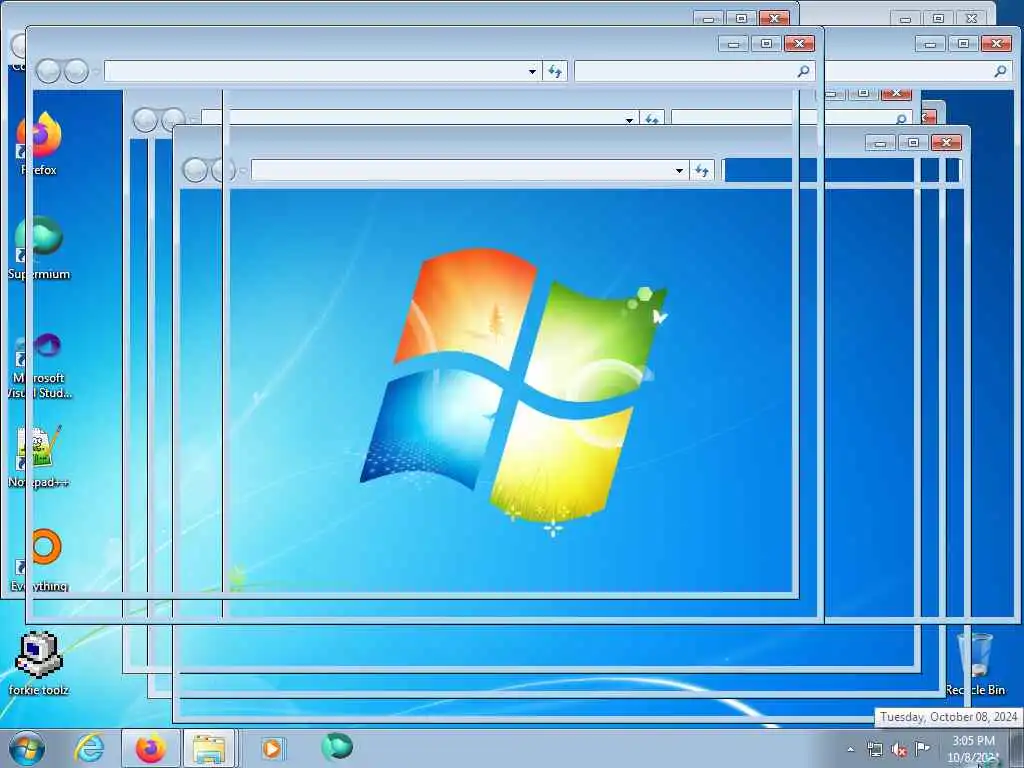
Task: Refresh the innermost cascaded window
Action: coord(701,170)
